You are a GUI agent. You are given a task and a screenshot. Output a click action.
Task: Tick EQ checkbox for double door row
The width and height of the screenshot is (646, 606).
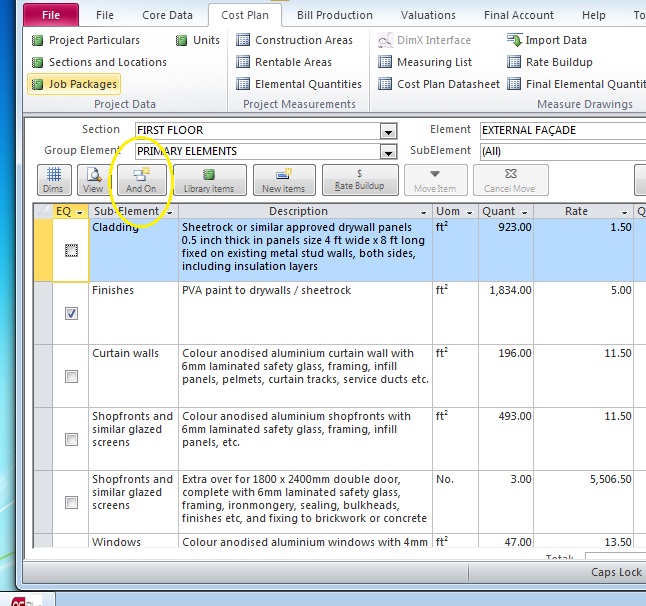(71, 503)
